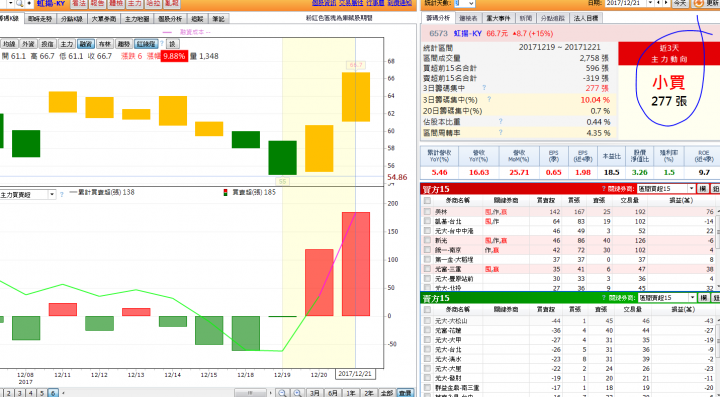Click the chart horizontal scrollbar thumb

click(250, 393)
